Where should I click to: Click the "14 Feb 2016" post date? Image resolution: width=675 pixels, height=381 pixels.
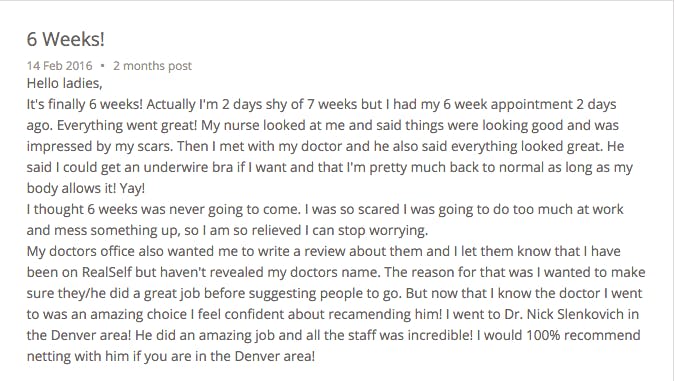click(59, 66)
